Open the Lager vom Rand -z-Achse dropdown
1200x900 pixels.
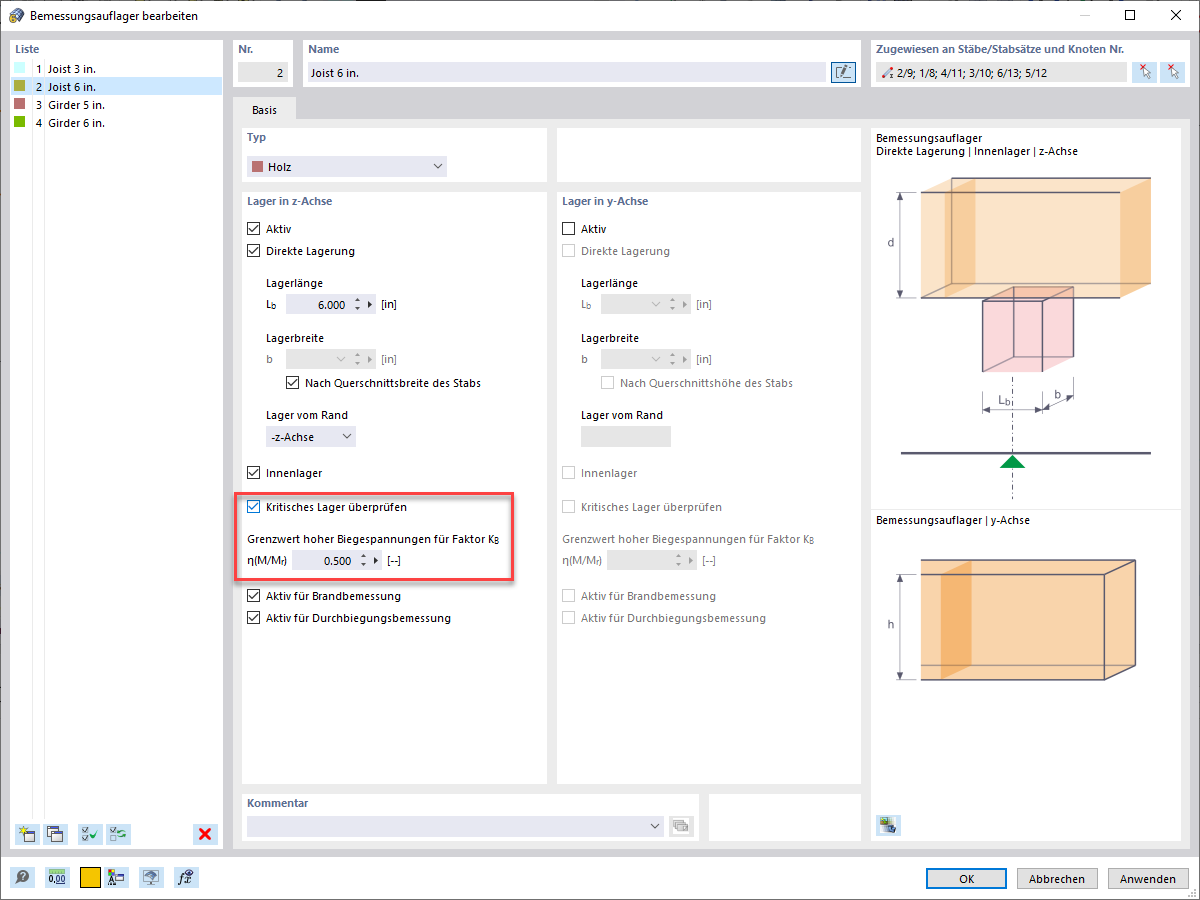(x=311, y=437)
